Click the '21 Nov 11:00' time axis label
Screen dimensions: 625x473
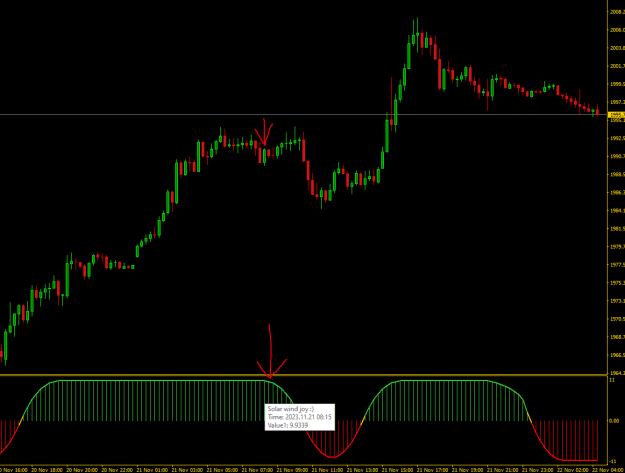(327, 470)
